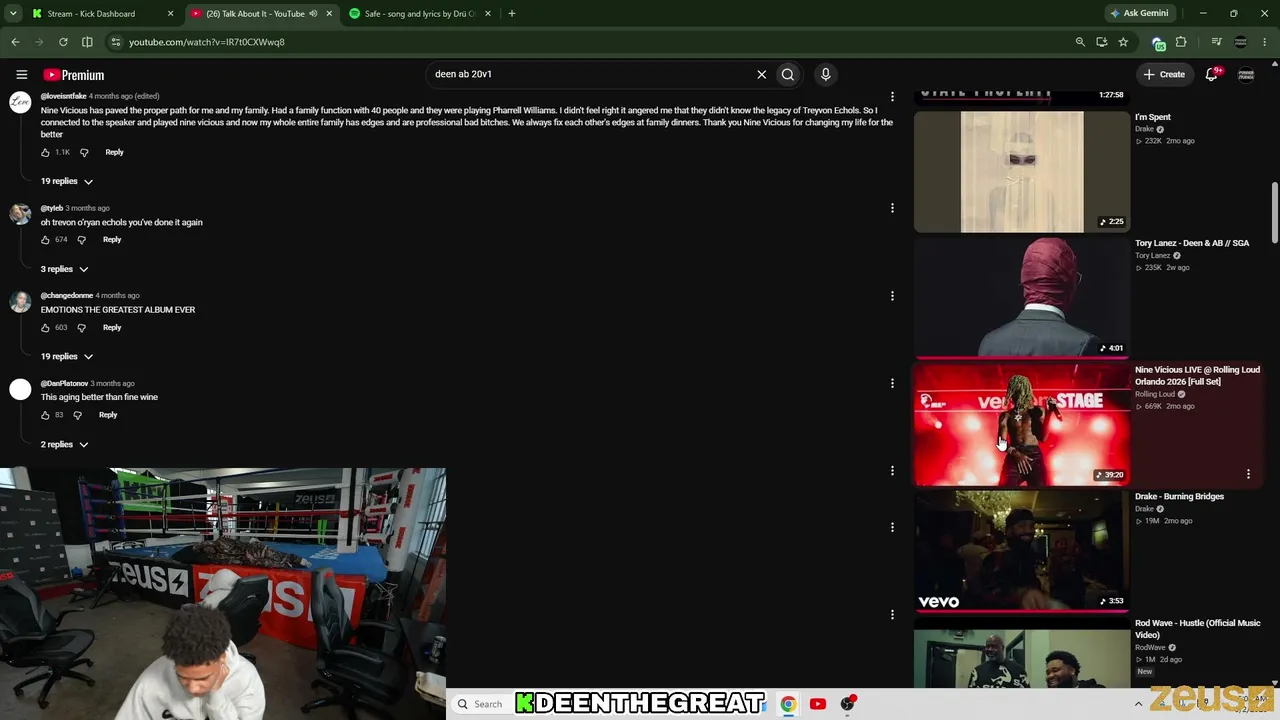Image resolution: width=1280 pixels, height=720 pixels.
Task: Open the Drake - Burning Bridges video title
Action: [1179, 496]
